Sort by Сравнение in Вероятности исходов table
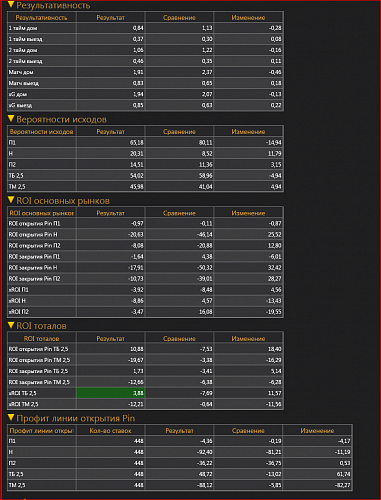The height and width of the screenshot is (500, 381). click(179, 131)
